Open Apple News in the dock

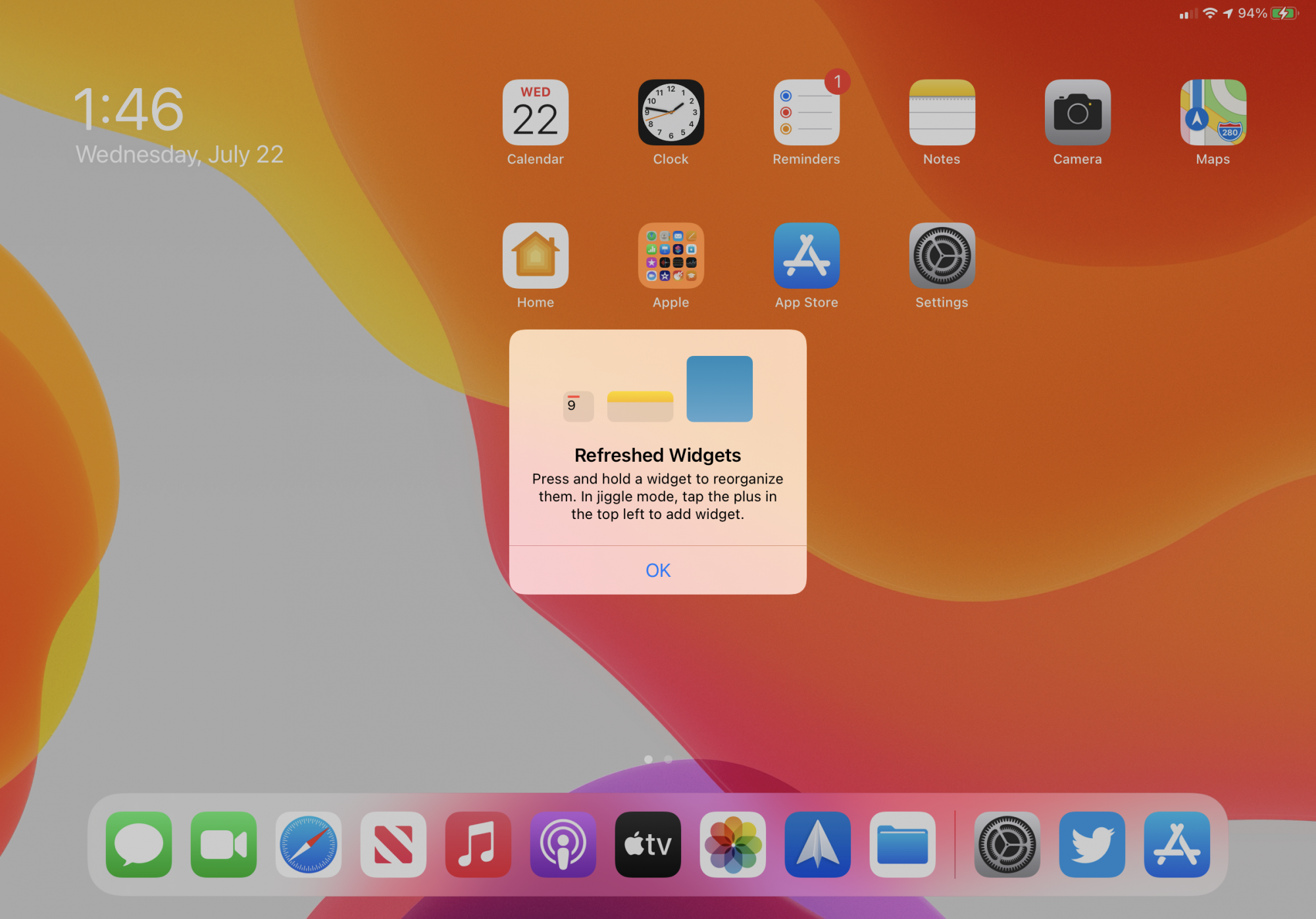click(x=393, y=844)
